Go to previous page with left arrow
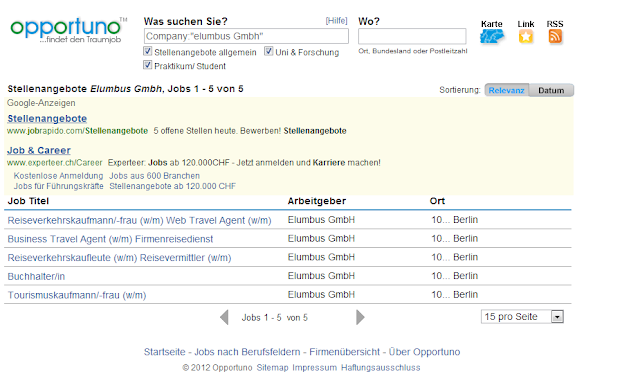Screen dimensions: 640x383 [x=224, y=317]
